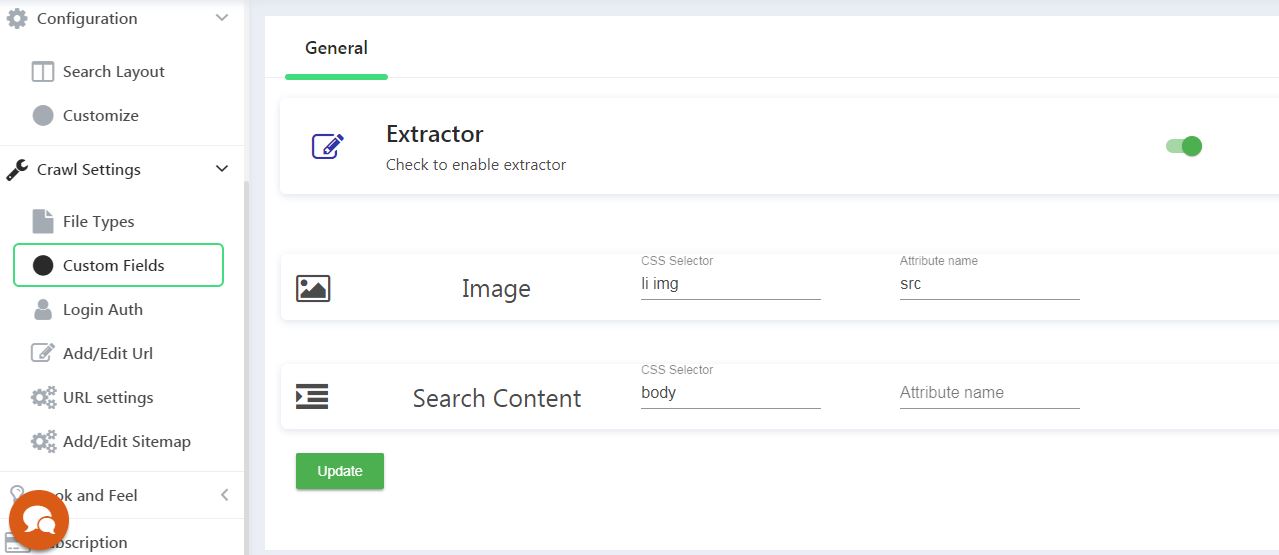
Task: Click the Image CSS Selector field
Action: click(x=730, y=284)
